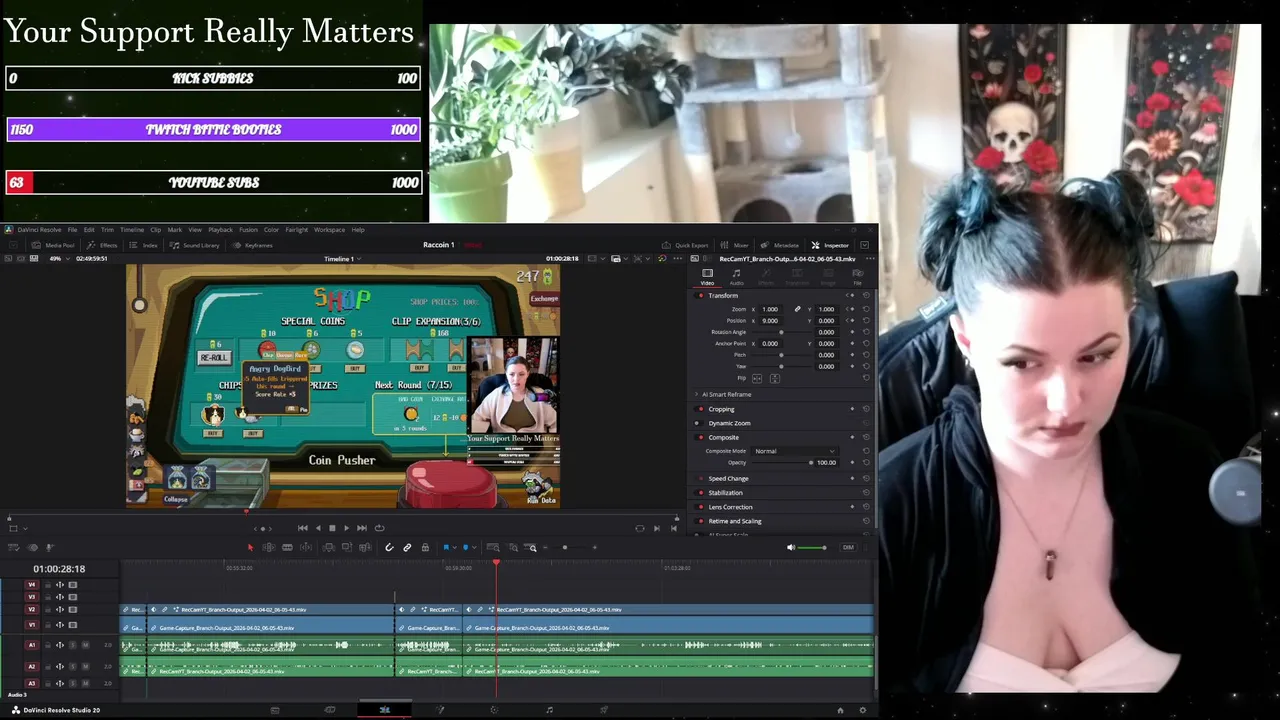1280x720 pixels.
Task: Click the full extent zoom icon
Action: tap(493, 547)
